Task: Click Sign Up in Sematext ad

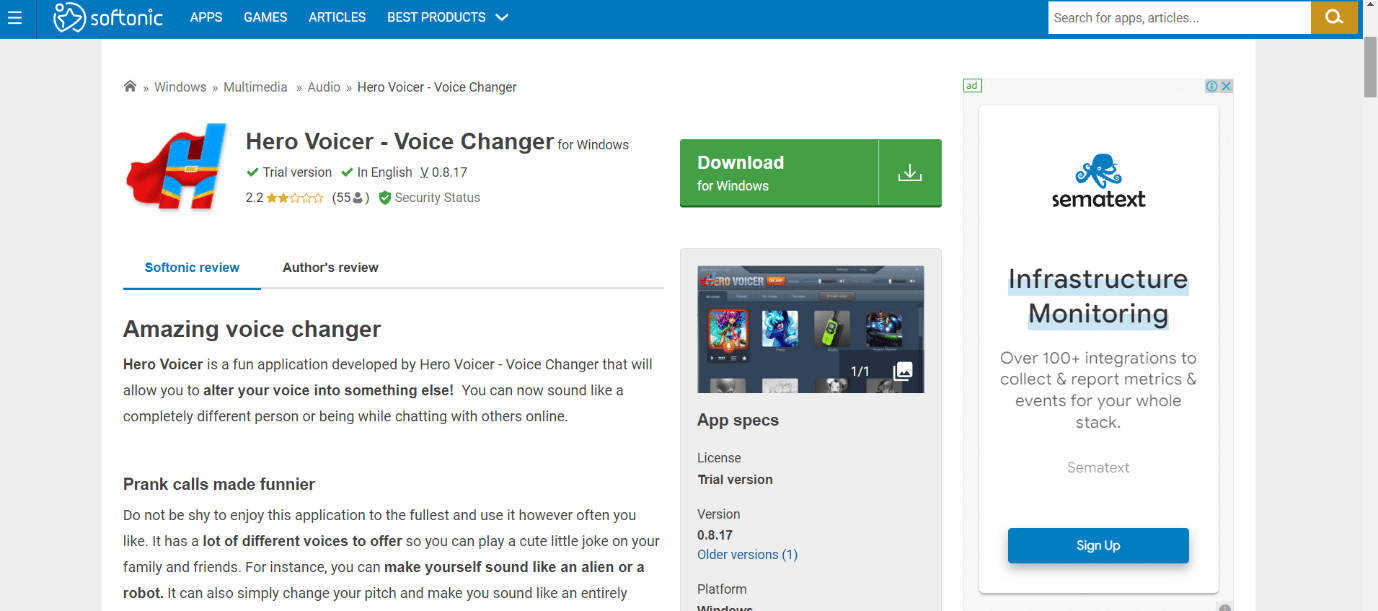Action: click(1098, 545)
